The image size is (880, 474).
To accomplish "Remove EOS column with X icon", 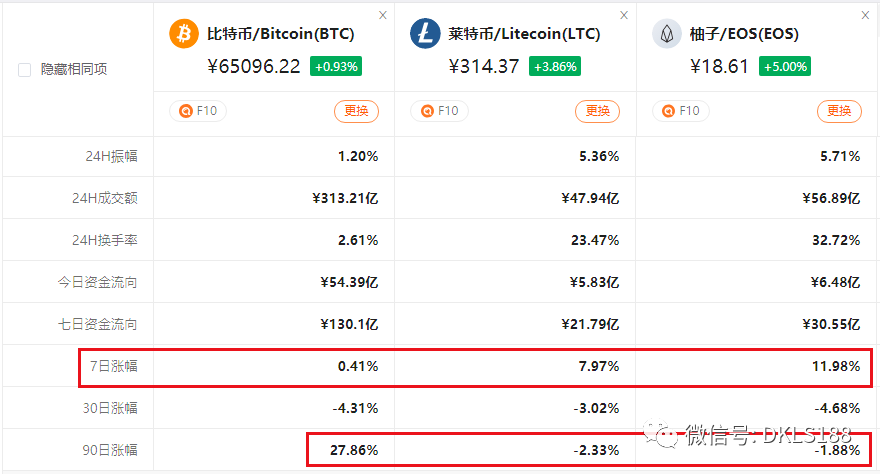I will [866, 15].
